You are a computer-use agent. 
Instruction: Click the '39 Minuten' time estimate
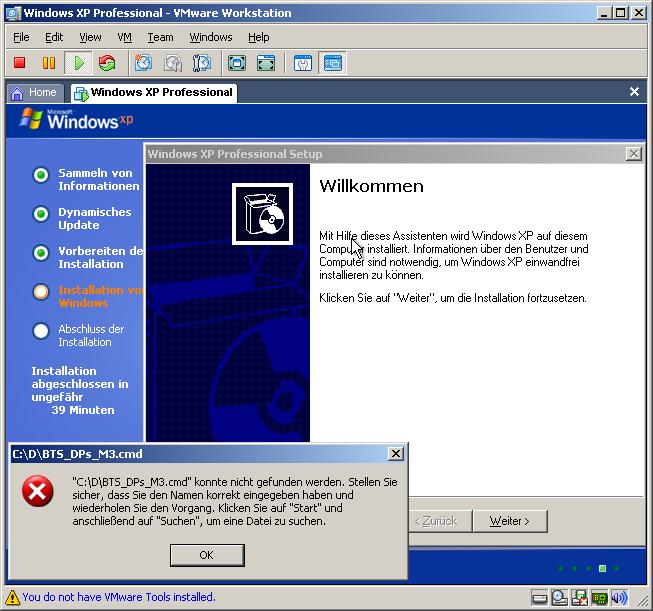83,410
